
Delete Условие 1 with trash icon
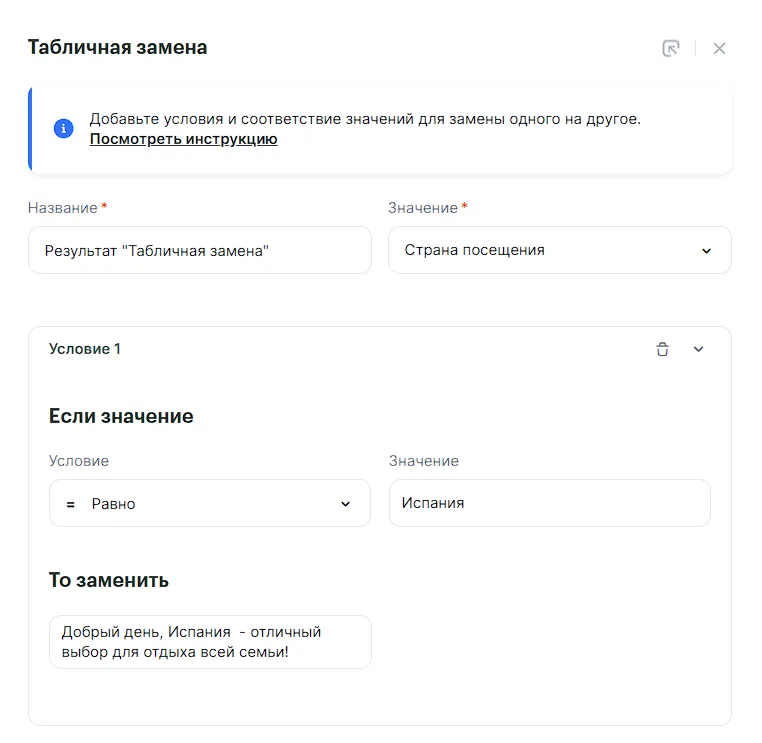click(662, 349)
